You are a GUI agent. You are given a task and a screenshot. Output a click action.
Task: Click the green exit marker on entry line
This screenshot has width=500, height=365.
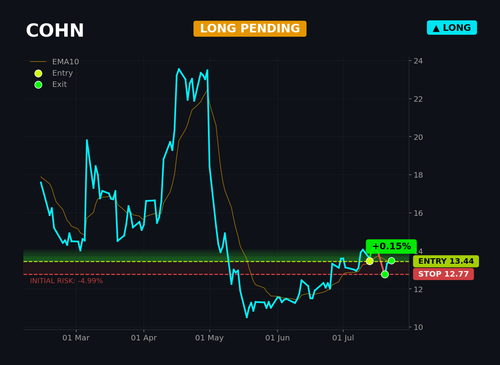click(391, 261)
